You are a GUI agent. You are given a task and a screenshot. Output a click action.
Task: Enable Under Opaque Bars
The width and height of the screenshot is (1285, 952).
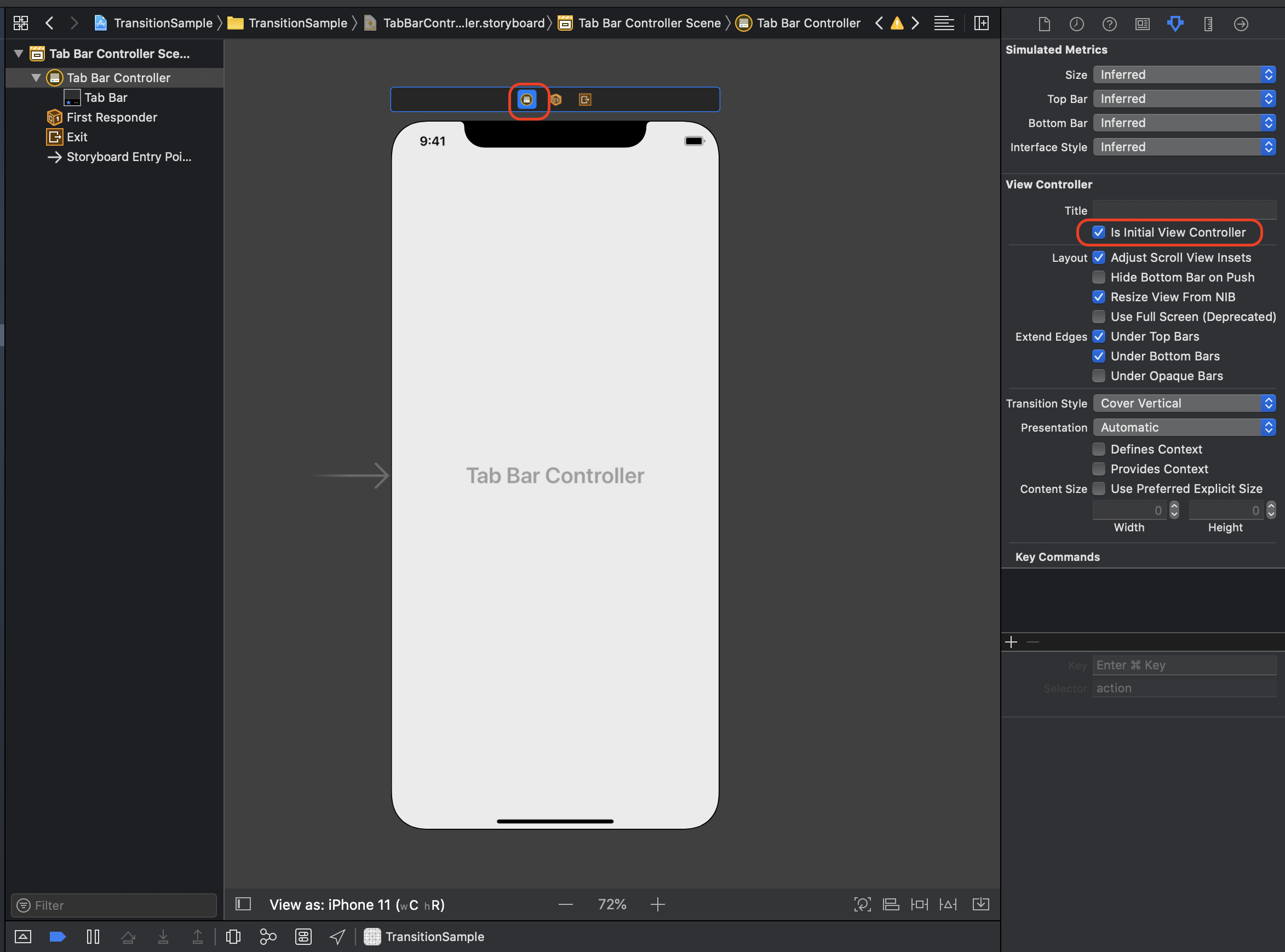(1098, 376)
